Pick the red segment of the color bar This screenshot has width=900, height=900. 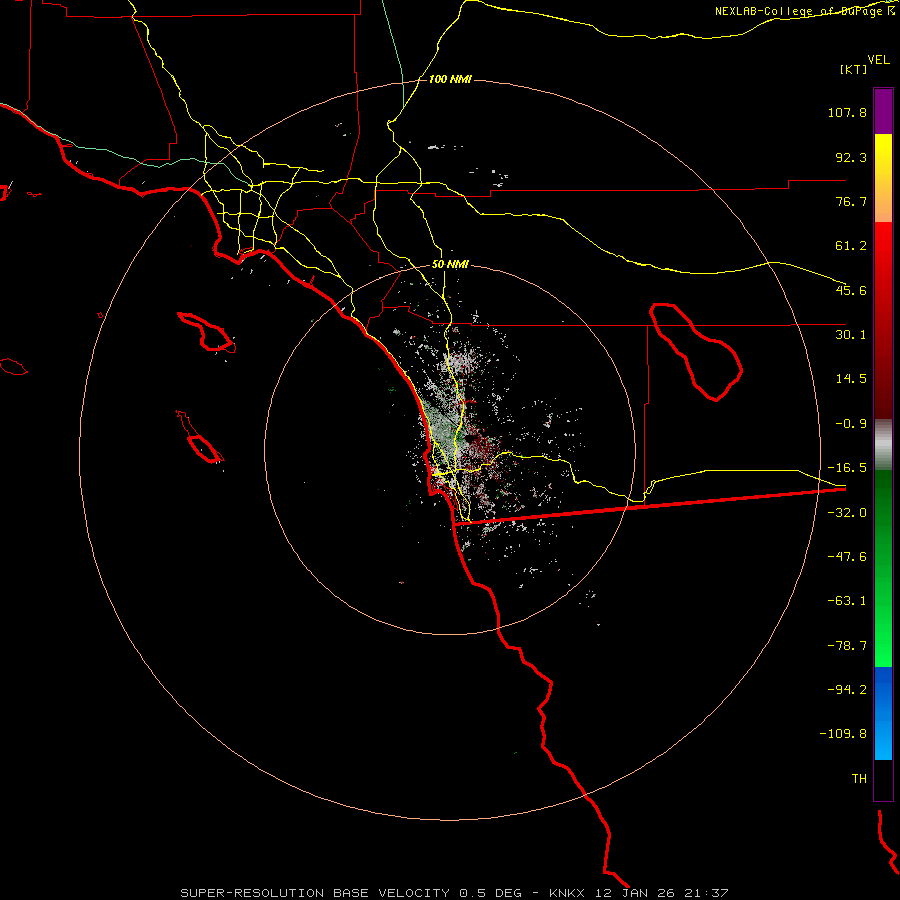tap(883, 320)
